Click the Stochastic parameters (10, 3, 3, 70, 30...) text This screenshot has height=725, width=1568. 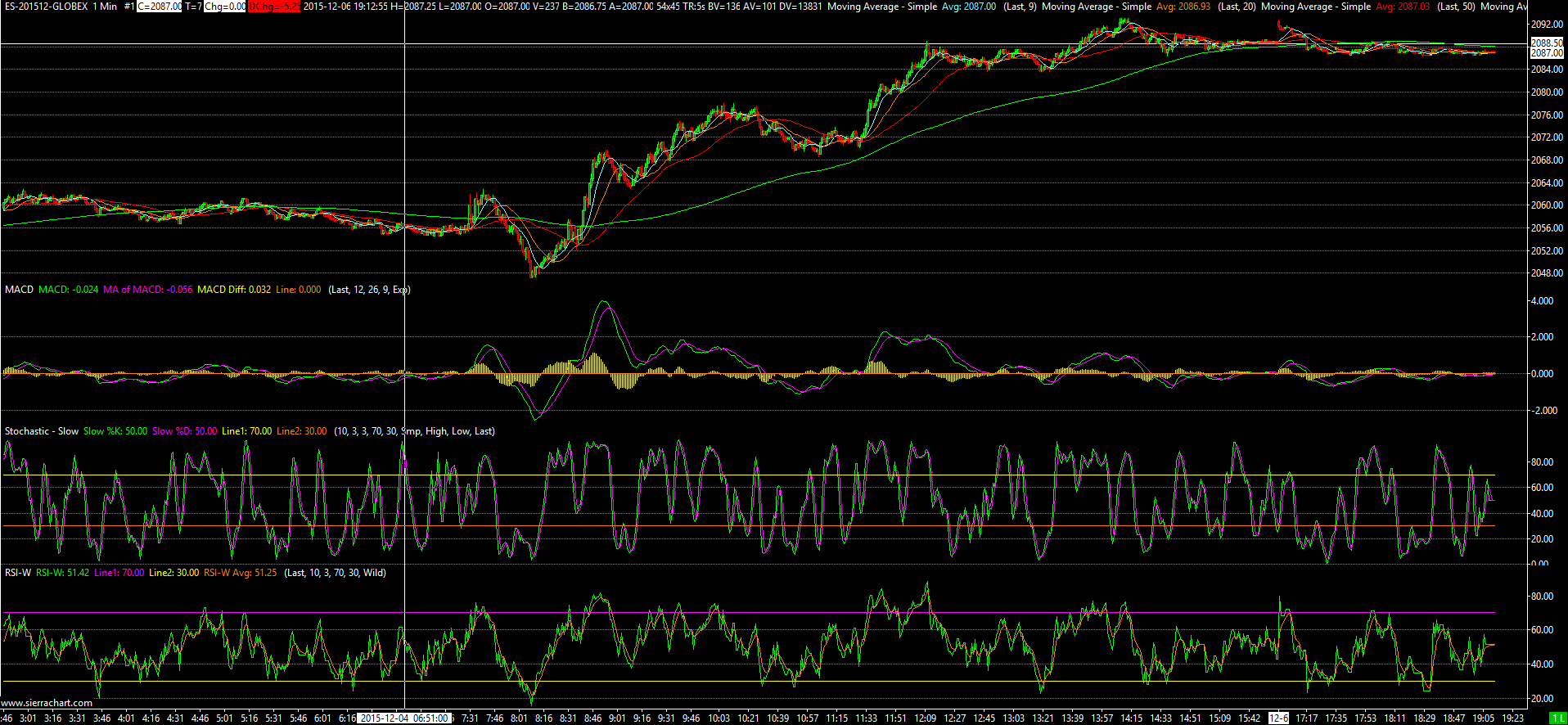[x=414, y=431]
